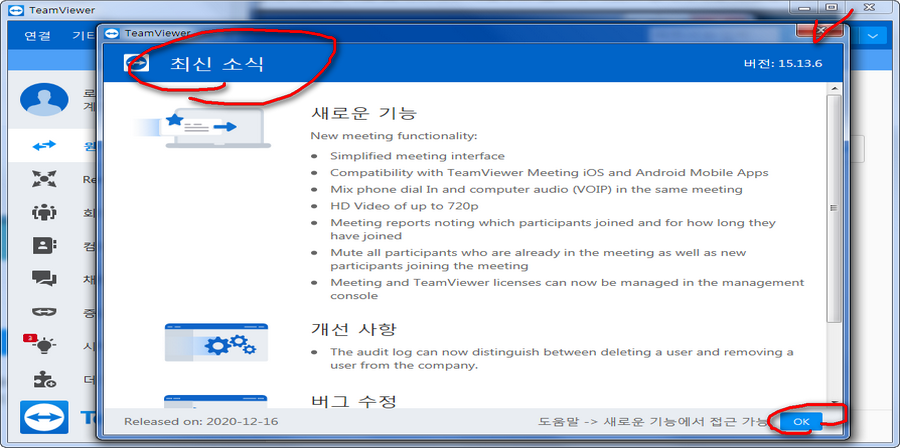Click the 새로운 기능 heading
The width and height of the screenshot is (900, 448).
[x=363, y=113]
